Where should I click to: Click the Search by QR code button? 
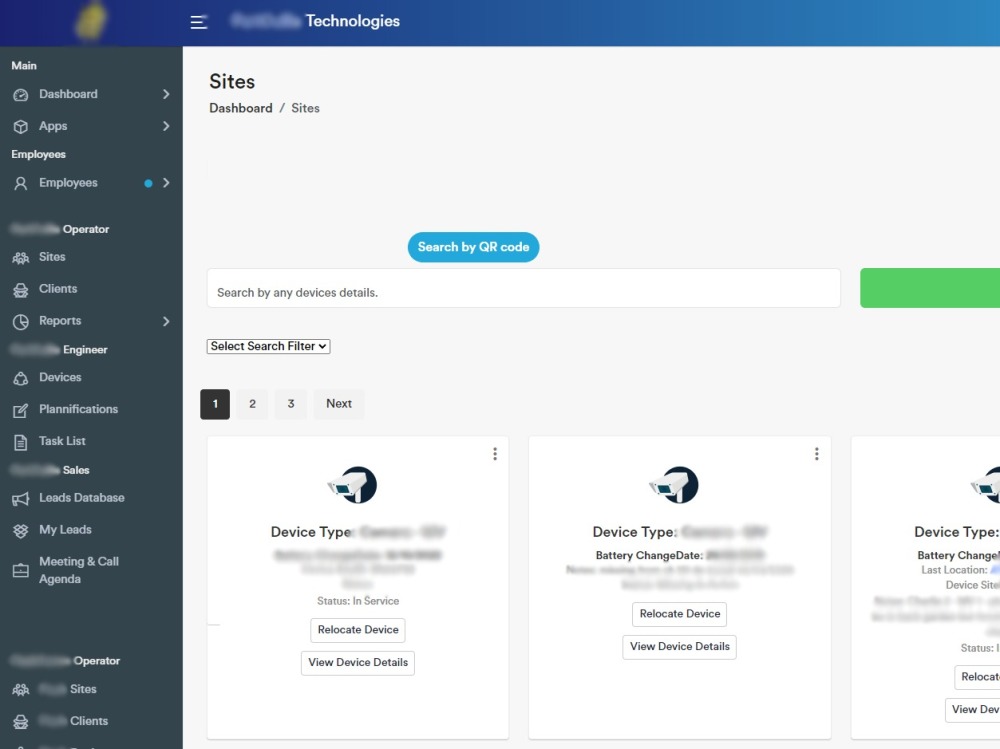tap(473, 247)
